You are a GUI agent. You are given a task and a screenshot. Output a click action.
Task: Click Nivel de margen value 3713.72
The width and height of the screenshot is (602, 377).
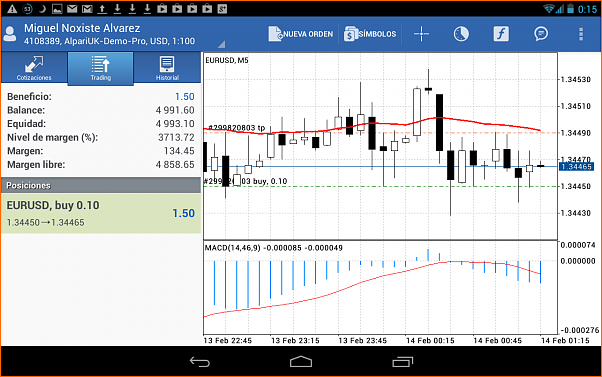(x=176, y=137)
